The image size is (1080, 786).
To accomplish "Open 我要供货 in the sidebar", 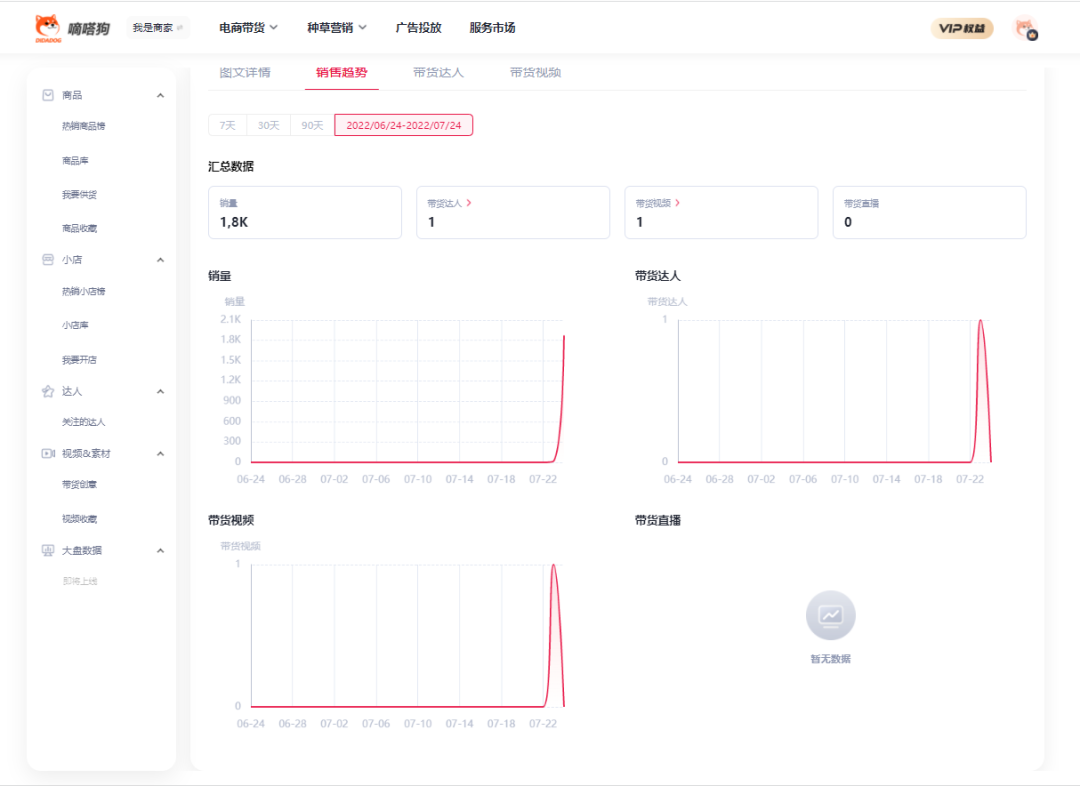I will click(x=79, y=194).
